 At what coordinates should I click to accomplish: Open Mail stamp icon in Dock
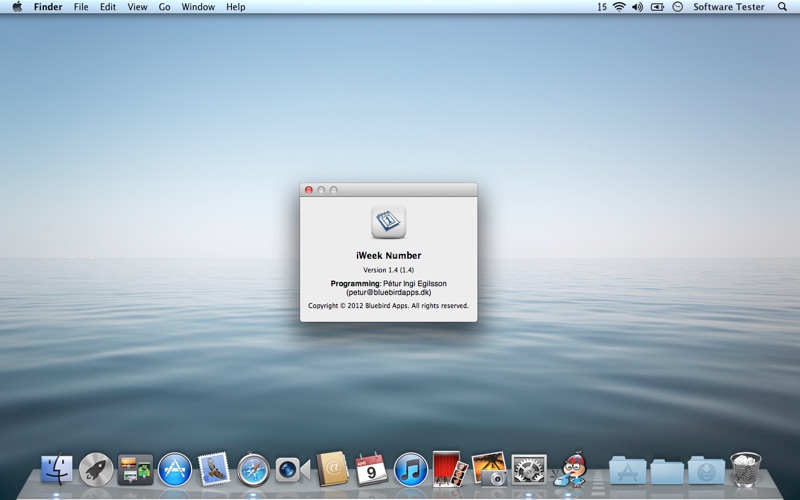(x=214, y=468)
